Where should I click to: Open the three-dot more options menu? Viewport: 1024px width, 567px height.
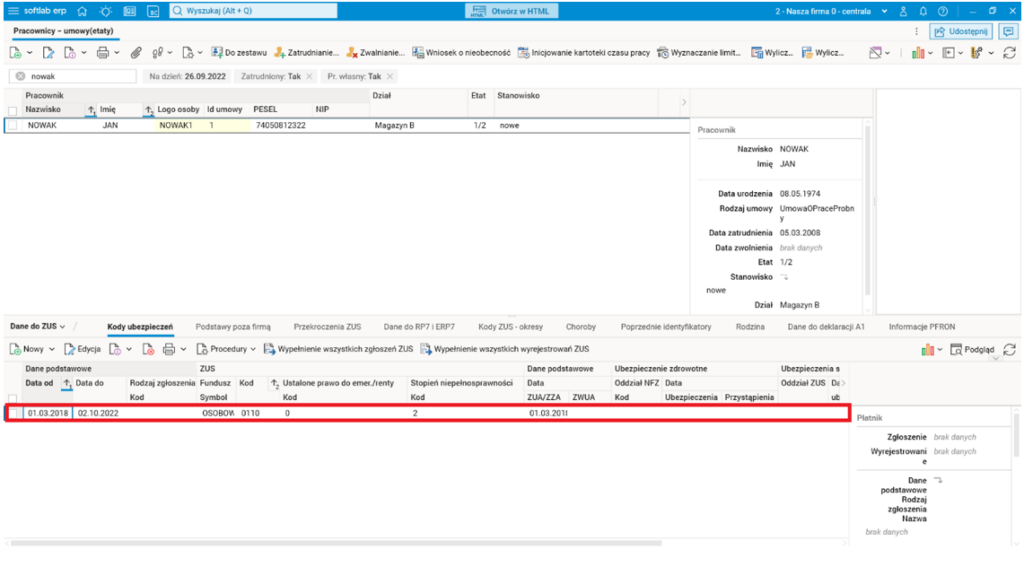916,31
